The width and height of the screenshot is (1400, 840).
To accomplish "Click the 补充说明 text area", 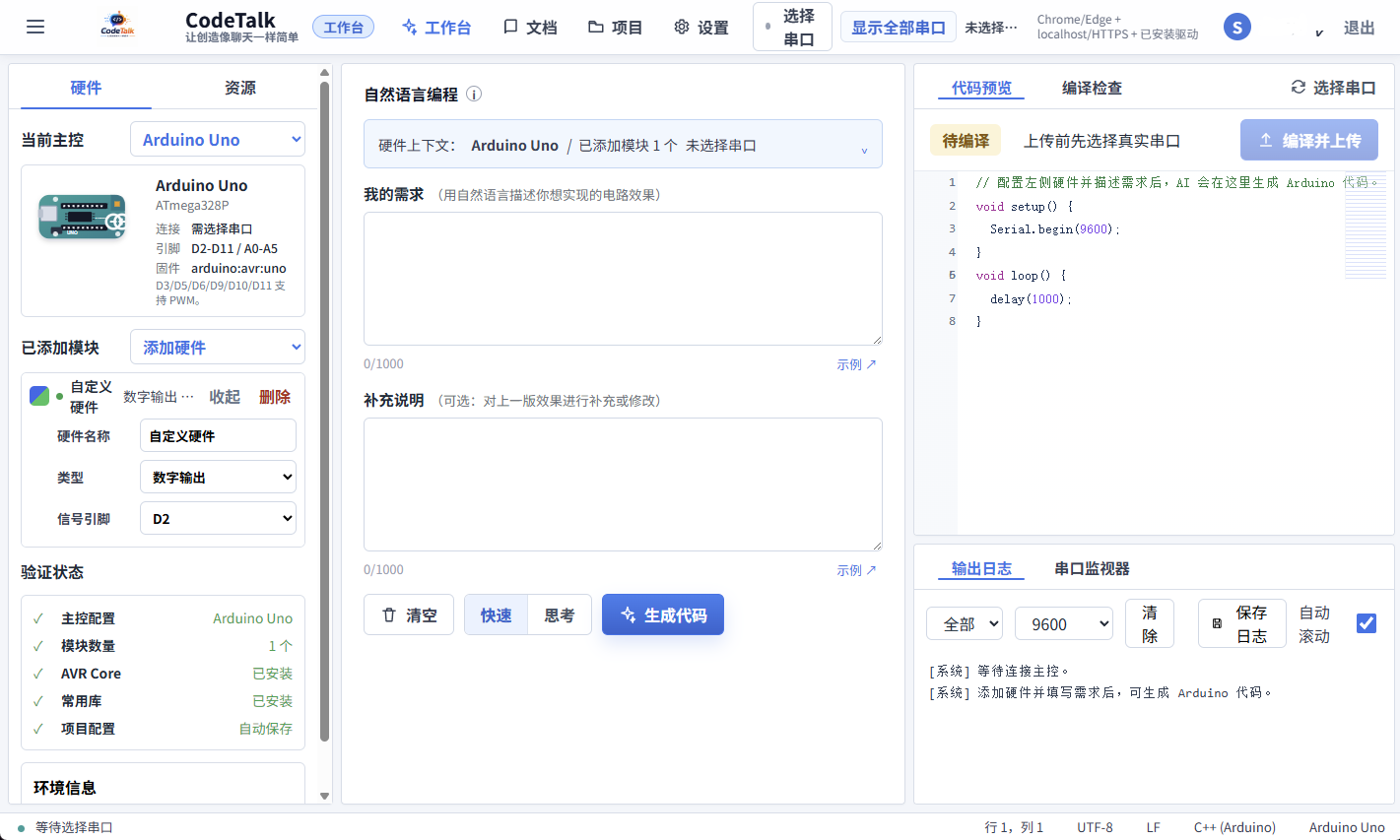I will [x=623, y=485].
